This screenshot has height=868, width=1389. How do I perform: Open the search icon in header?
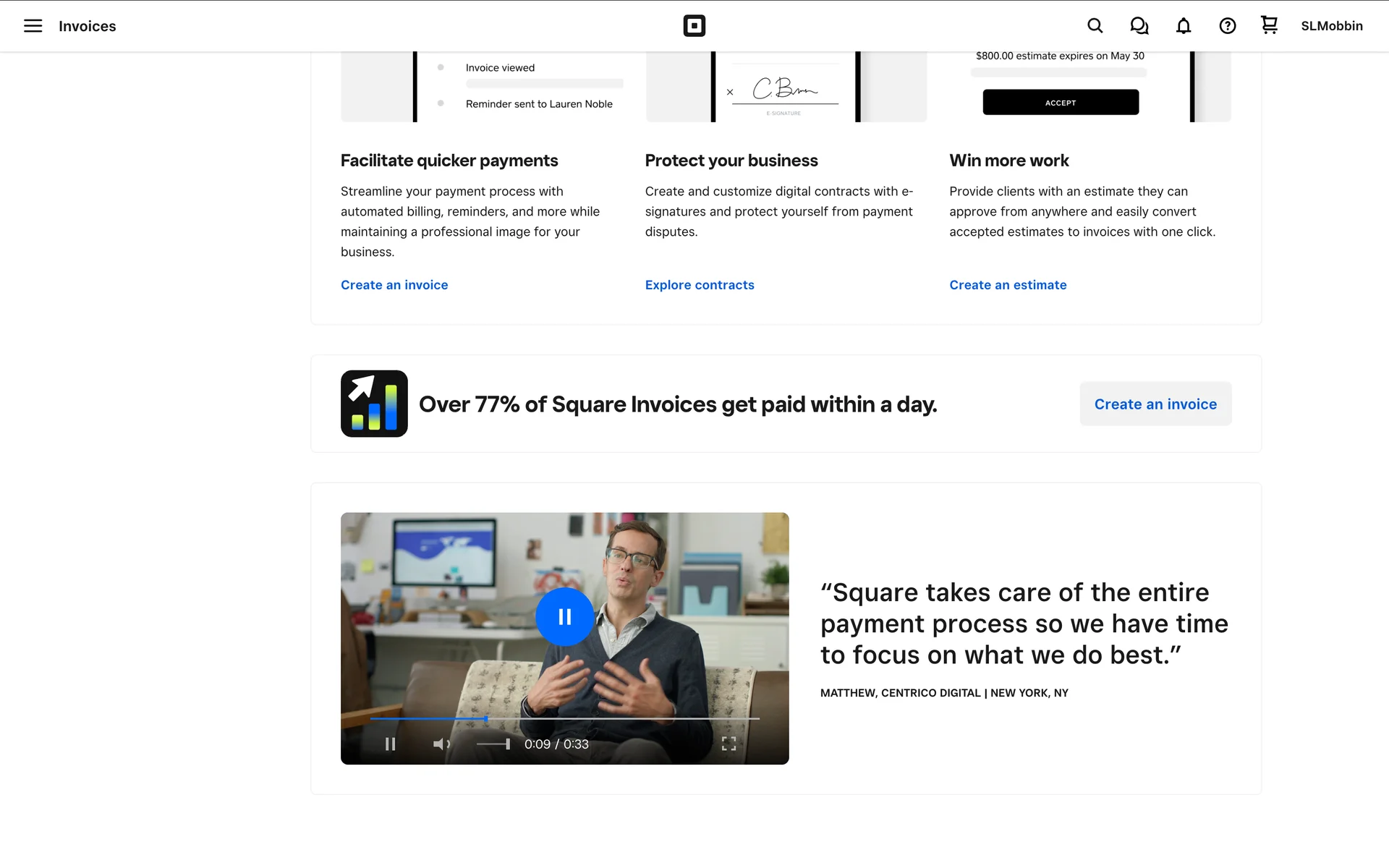click(1095, 26)
